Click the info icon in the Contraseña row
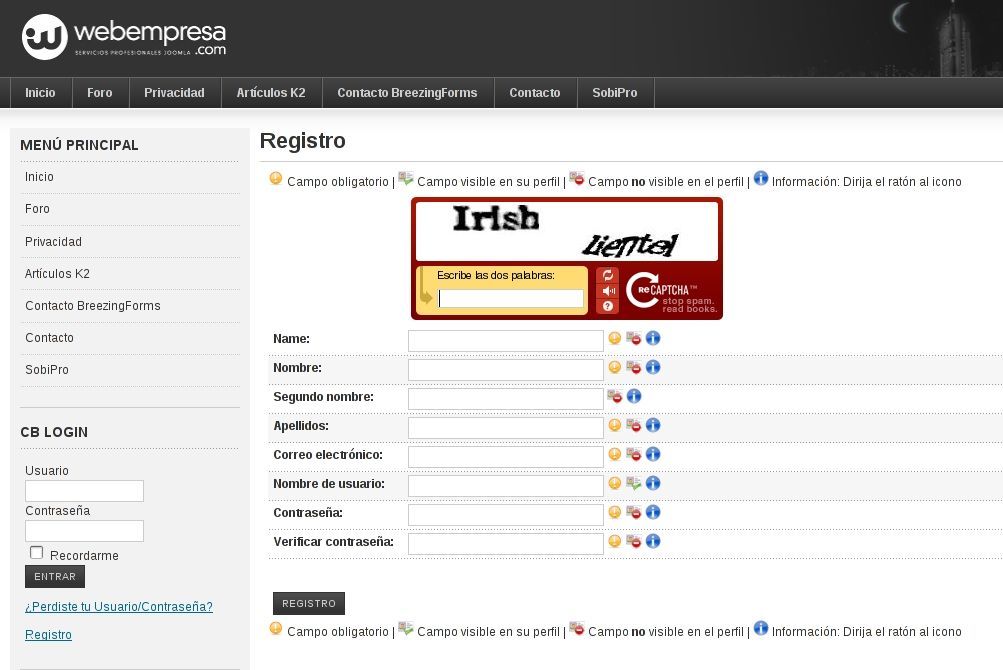 tap(652, 512)
